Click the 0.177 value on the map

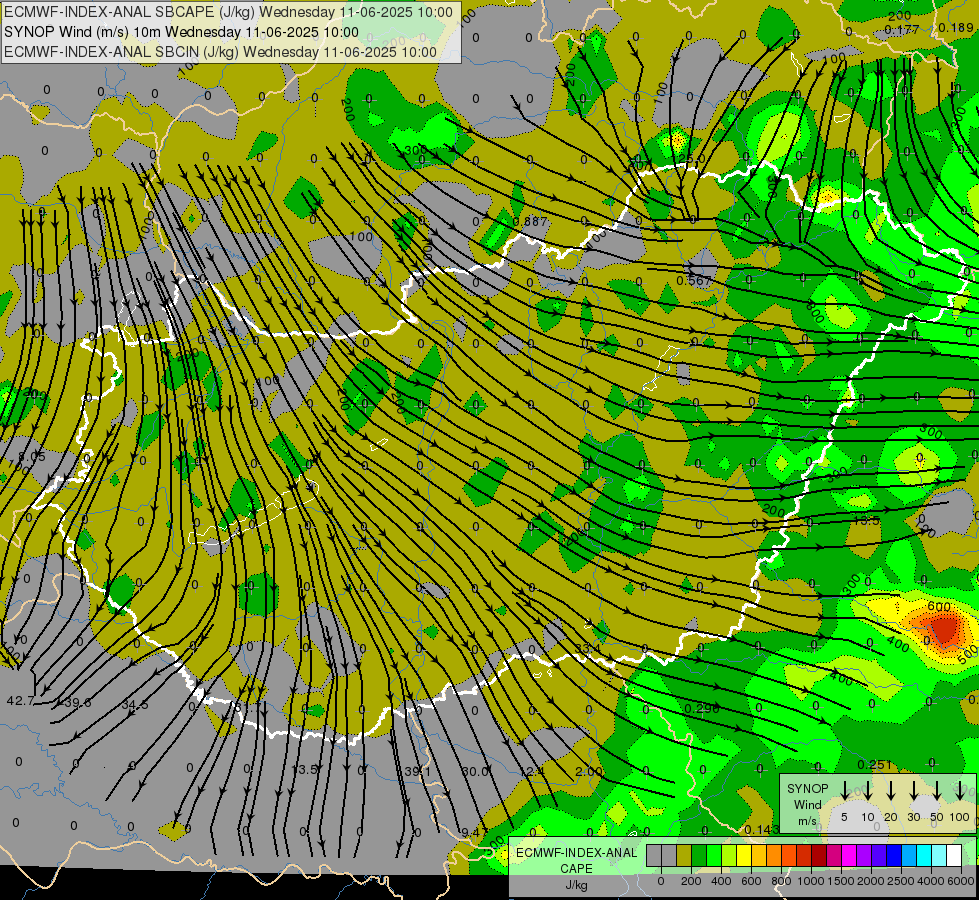(902, 29)
